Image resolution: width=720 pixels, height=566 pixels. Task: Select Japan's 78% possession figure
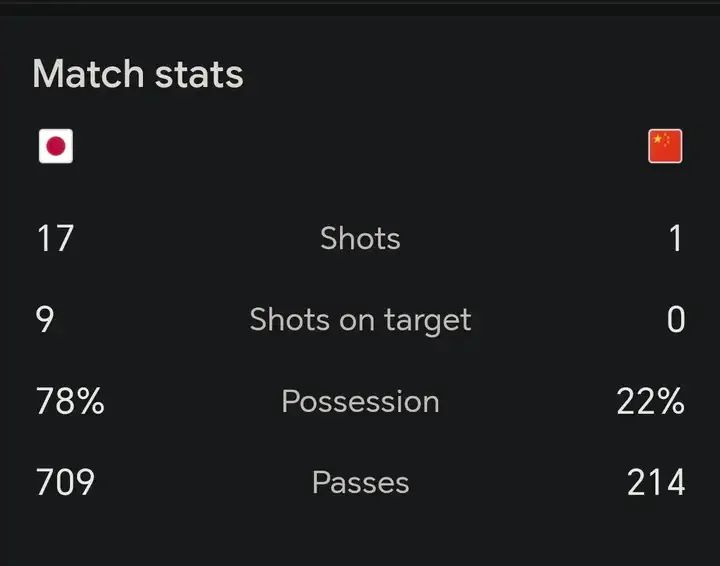70,401
